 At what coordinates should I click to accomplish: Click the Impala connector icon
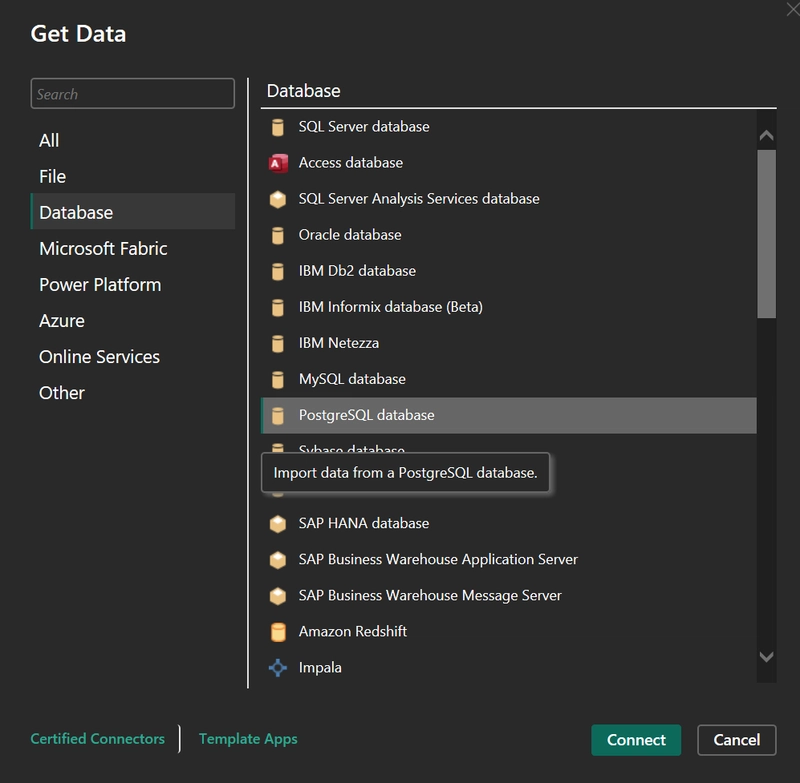point(278,667)
